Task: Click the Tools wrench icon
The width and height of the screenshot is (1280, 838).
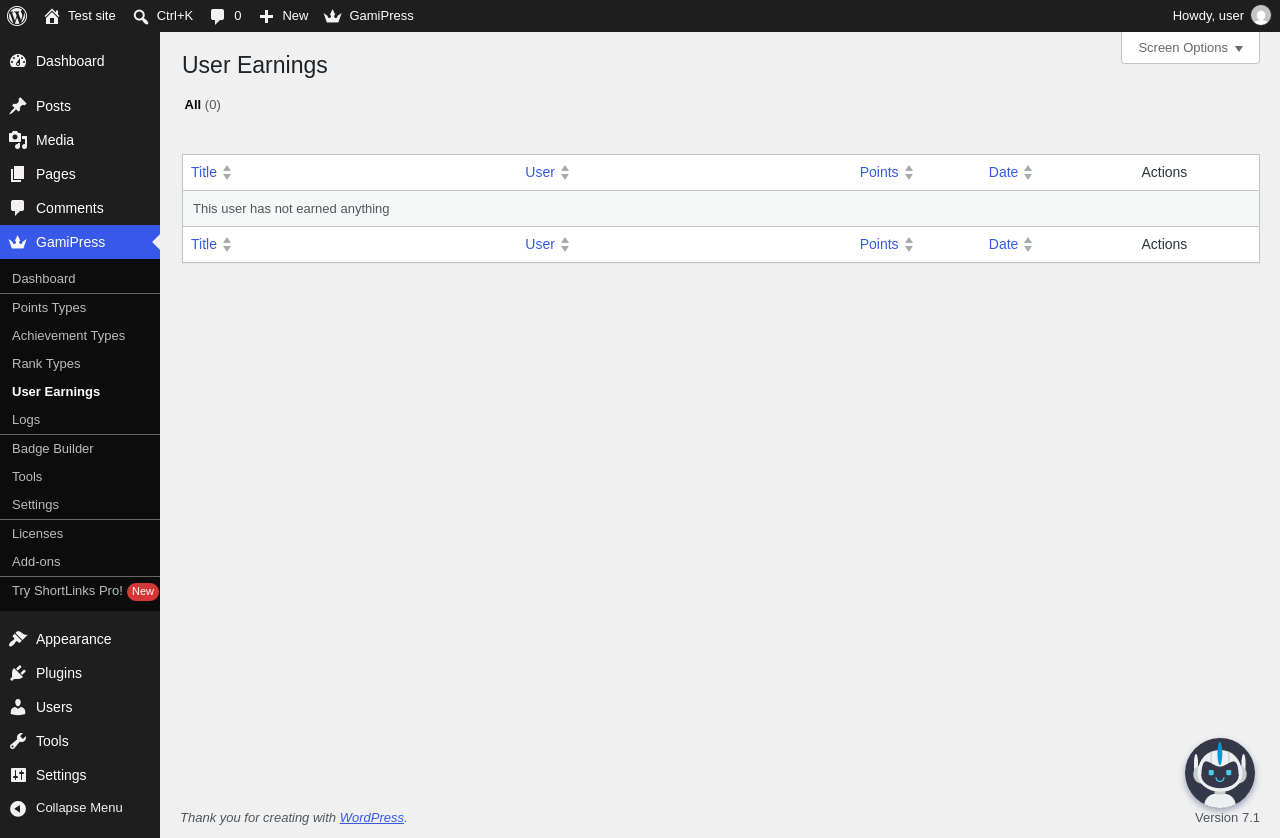Action: click(x=18, y=741)
